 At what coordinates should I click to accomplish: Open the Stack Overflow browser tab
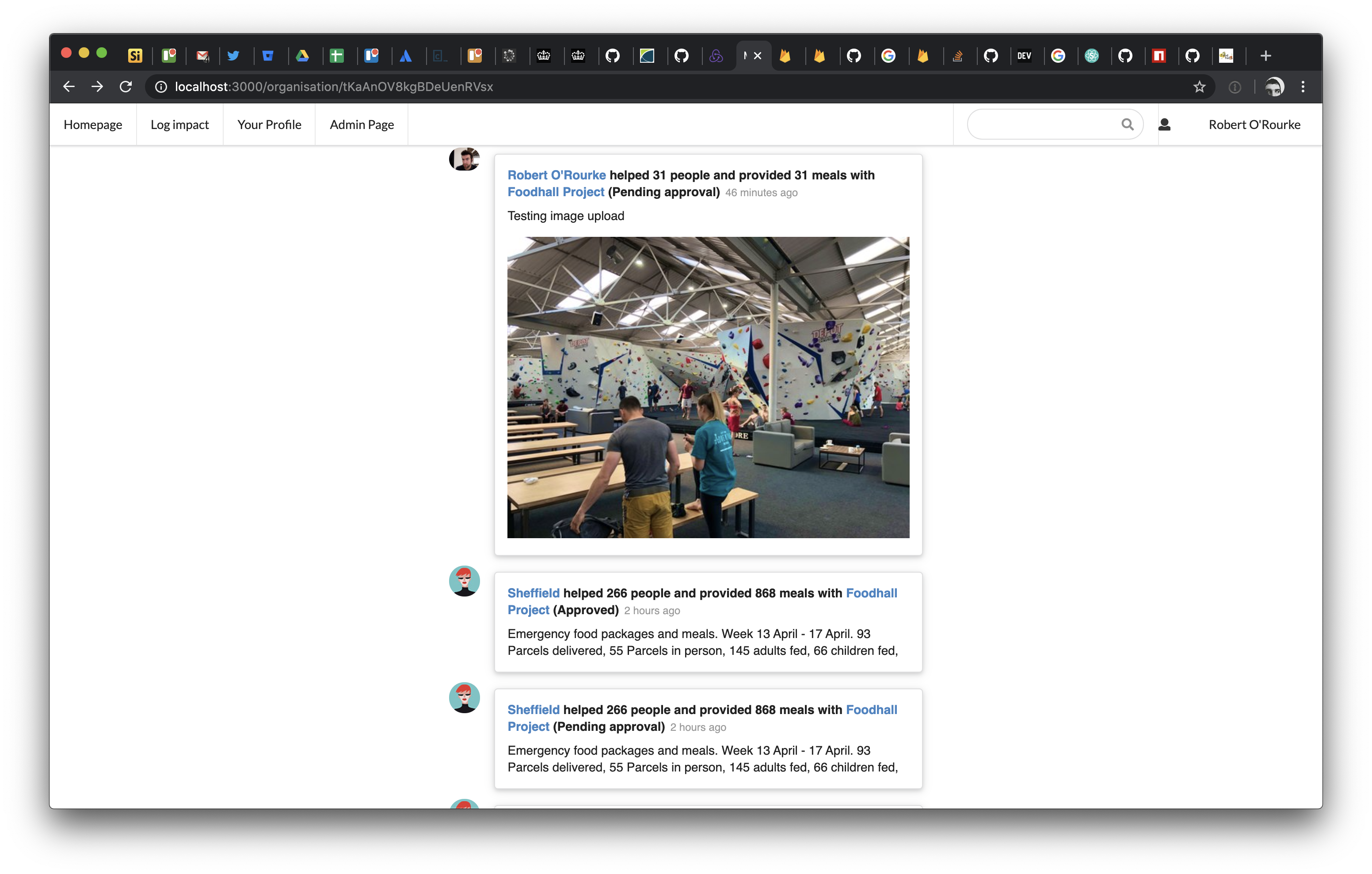(957, 56)
